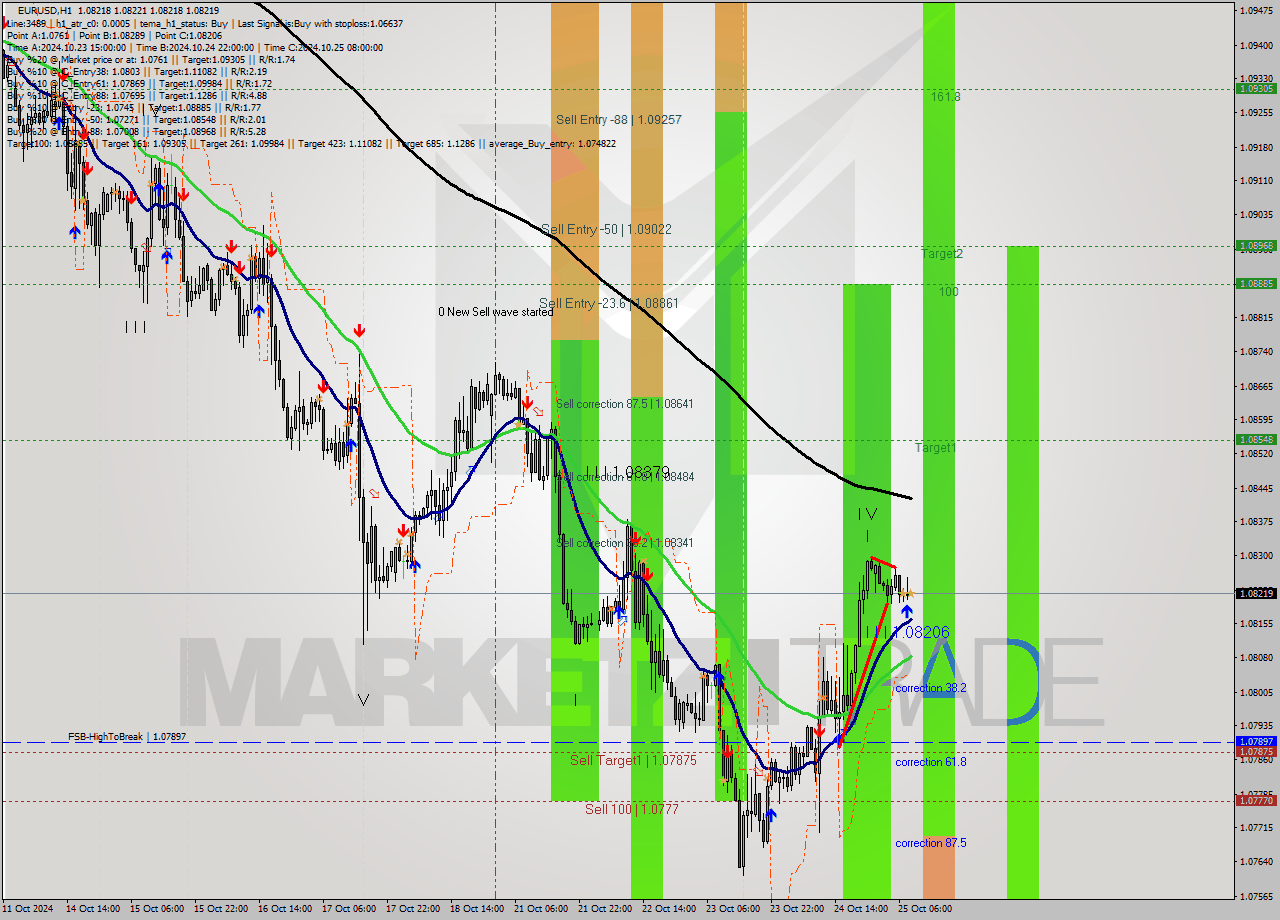Viewport: 1280px width, 920px height.
Task: Select the 'Sell correction 38.2 | 1.08341' label
Action: click(625, 543)
